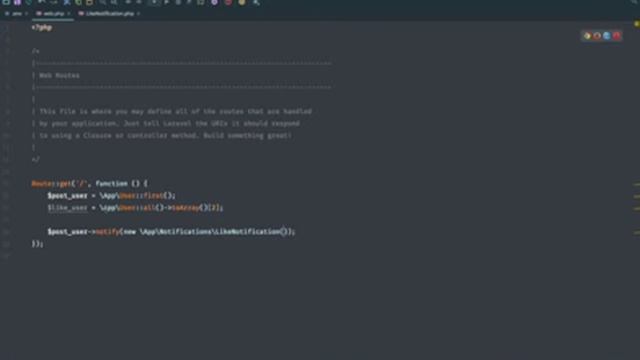640x360 pixels.
Task: Click LikeNotification class name in code
Action: (247, 232)
